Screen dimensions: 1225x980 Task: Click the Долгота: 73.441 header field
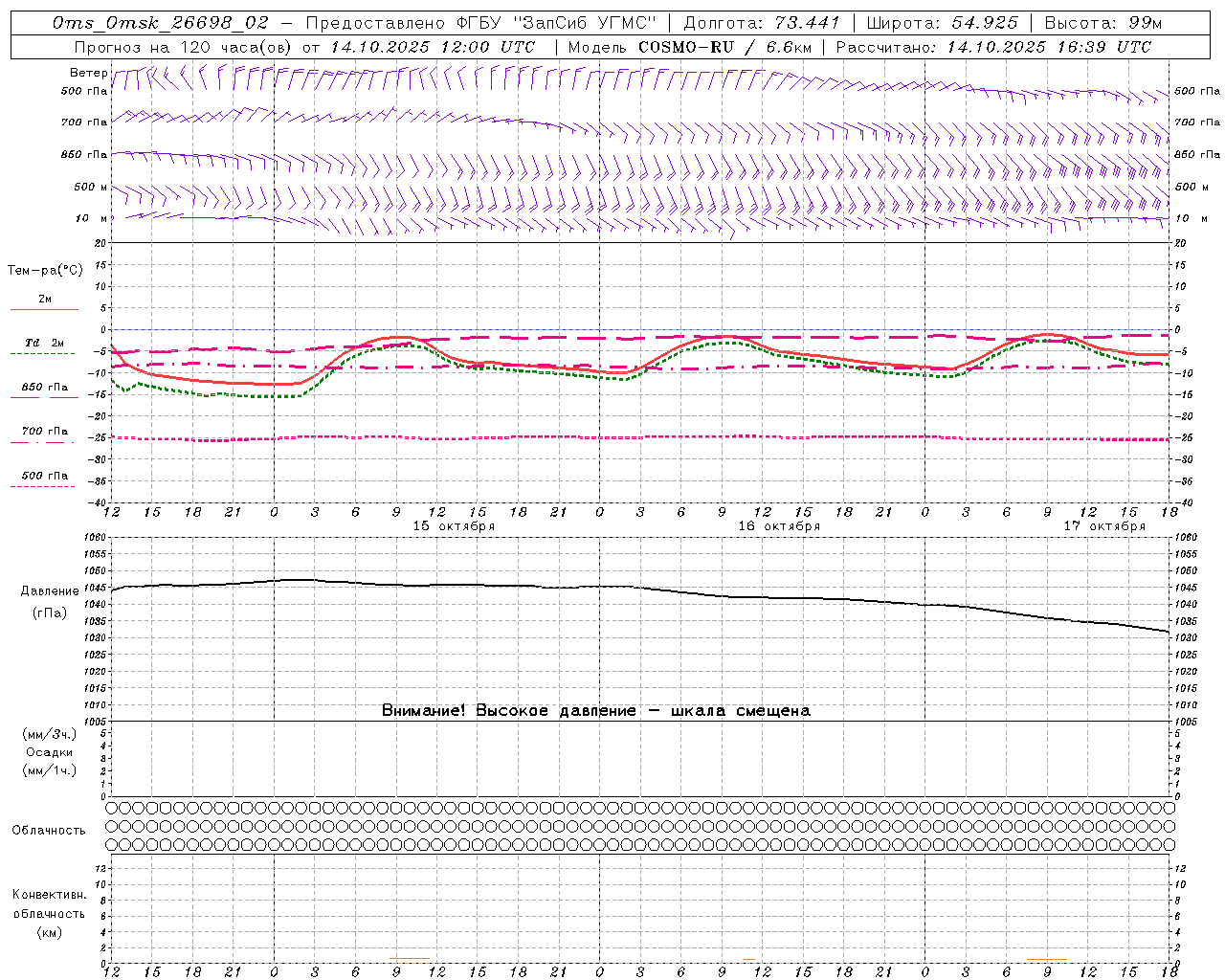[762, 23]
